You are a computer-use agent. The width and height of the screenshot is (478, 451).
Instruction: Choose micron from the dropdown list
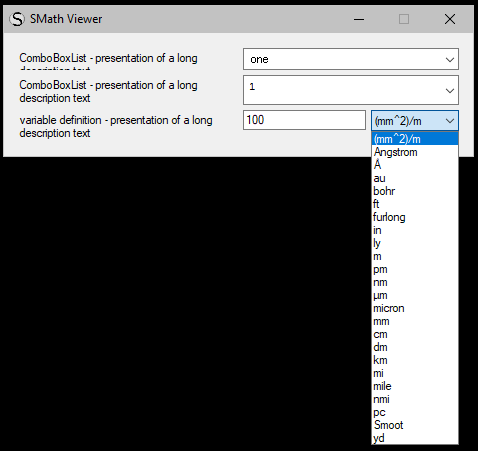pos(415,308)
